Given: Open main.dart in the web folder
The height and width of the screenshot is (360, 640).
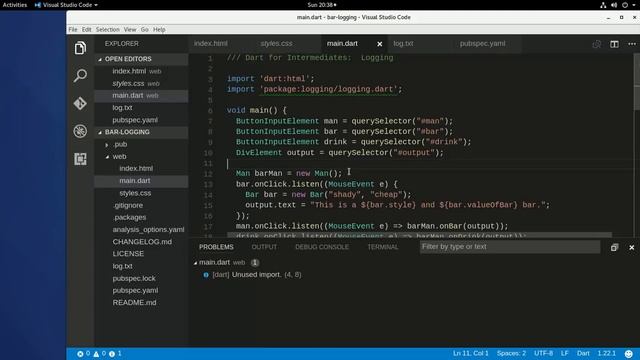Looking at the screenshot, I should pos(141,181).
